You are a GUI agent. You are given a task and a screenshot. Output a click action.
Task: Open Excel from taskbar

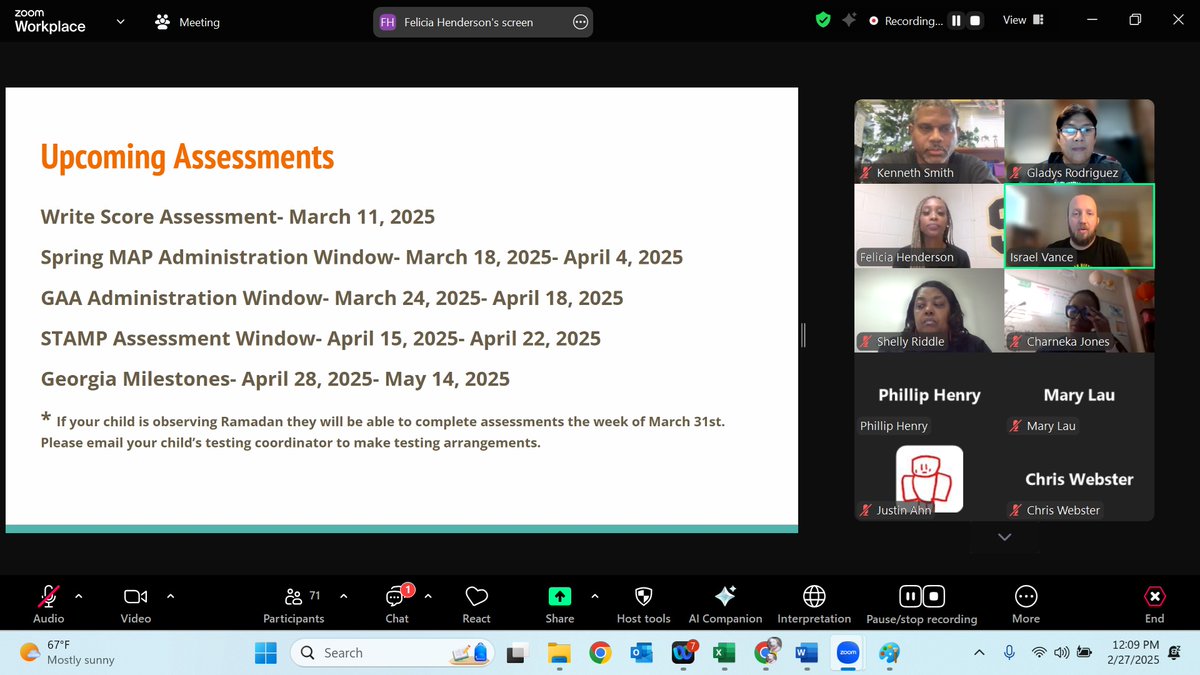pos(724,653)
